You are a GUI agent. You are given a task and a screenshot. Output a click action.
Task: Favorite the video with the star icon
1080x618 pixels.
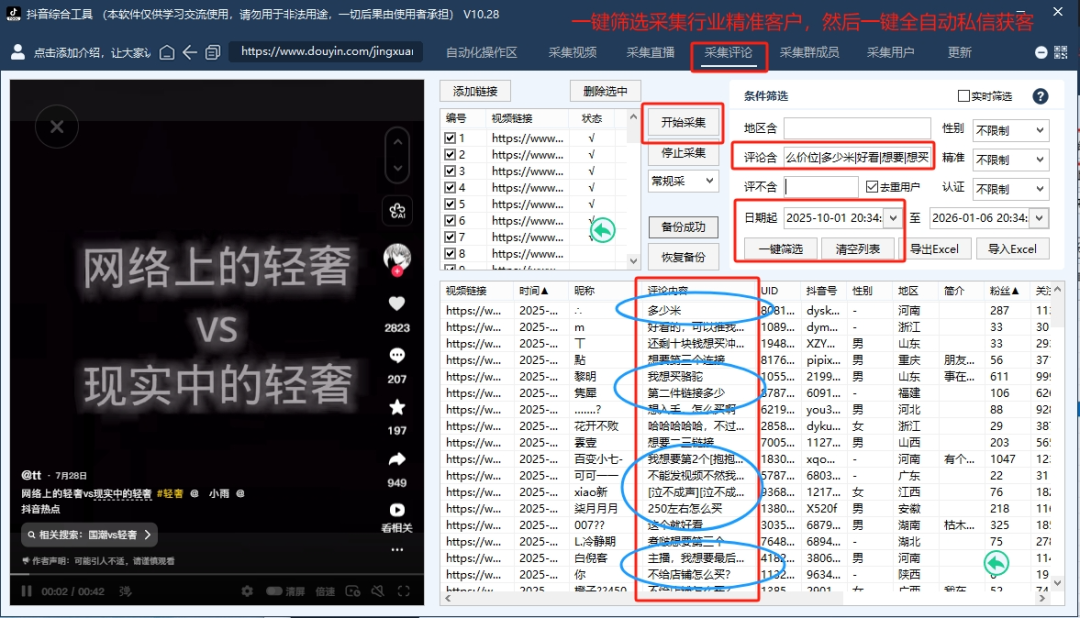pyautogui.click(x=397, y=407)
